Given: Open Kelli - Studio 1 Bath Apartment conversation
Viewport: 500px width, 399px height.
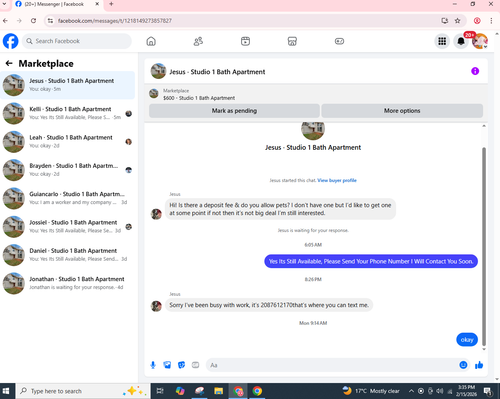Looking at the screenshot, I should tap(68, 113).
